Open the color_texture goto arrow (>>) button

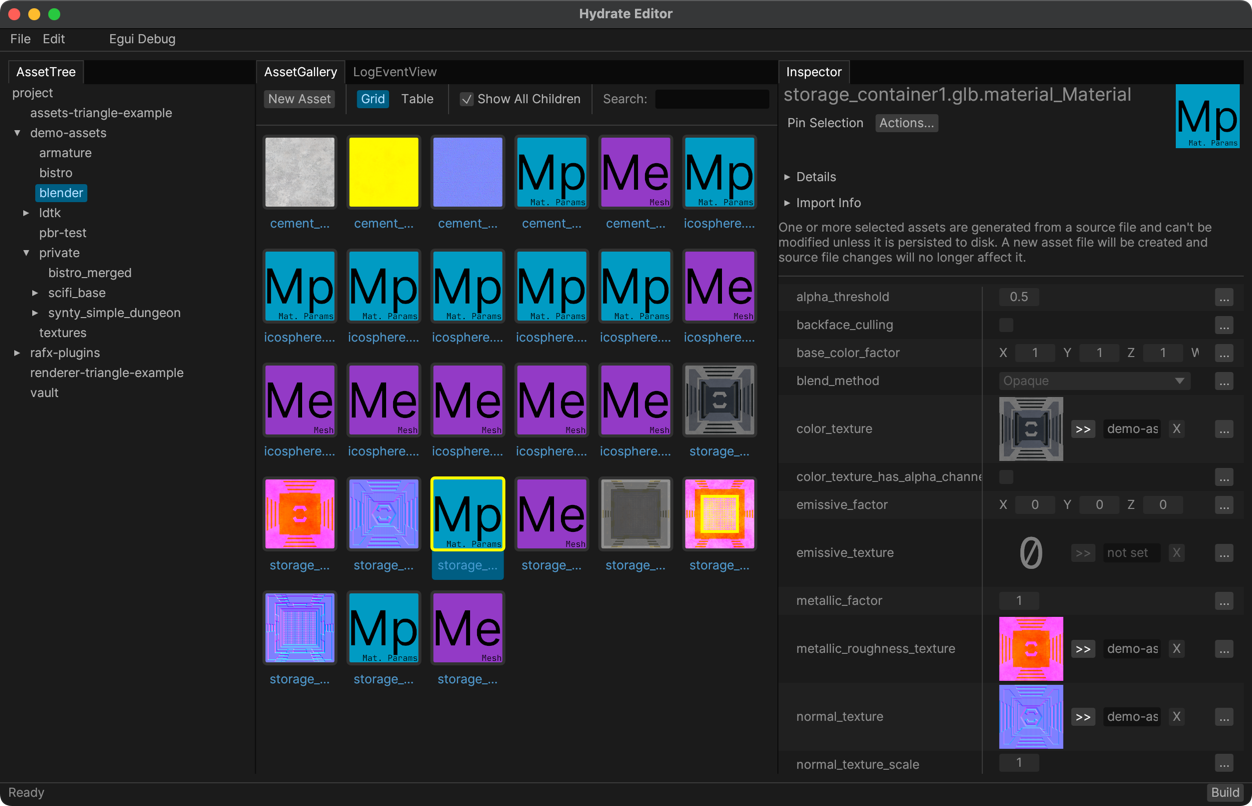pyautogui.click(x=1083, y=429)
